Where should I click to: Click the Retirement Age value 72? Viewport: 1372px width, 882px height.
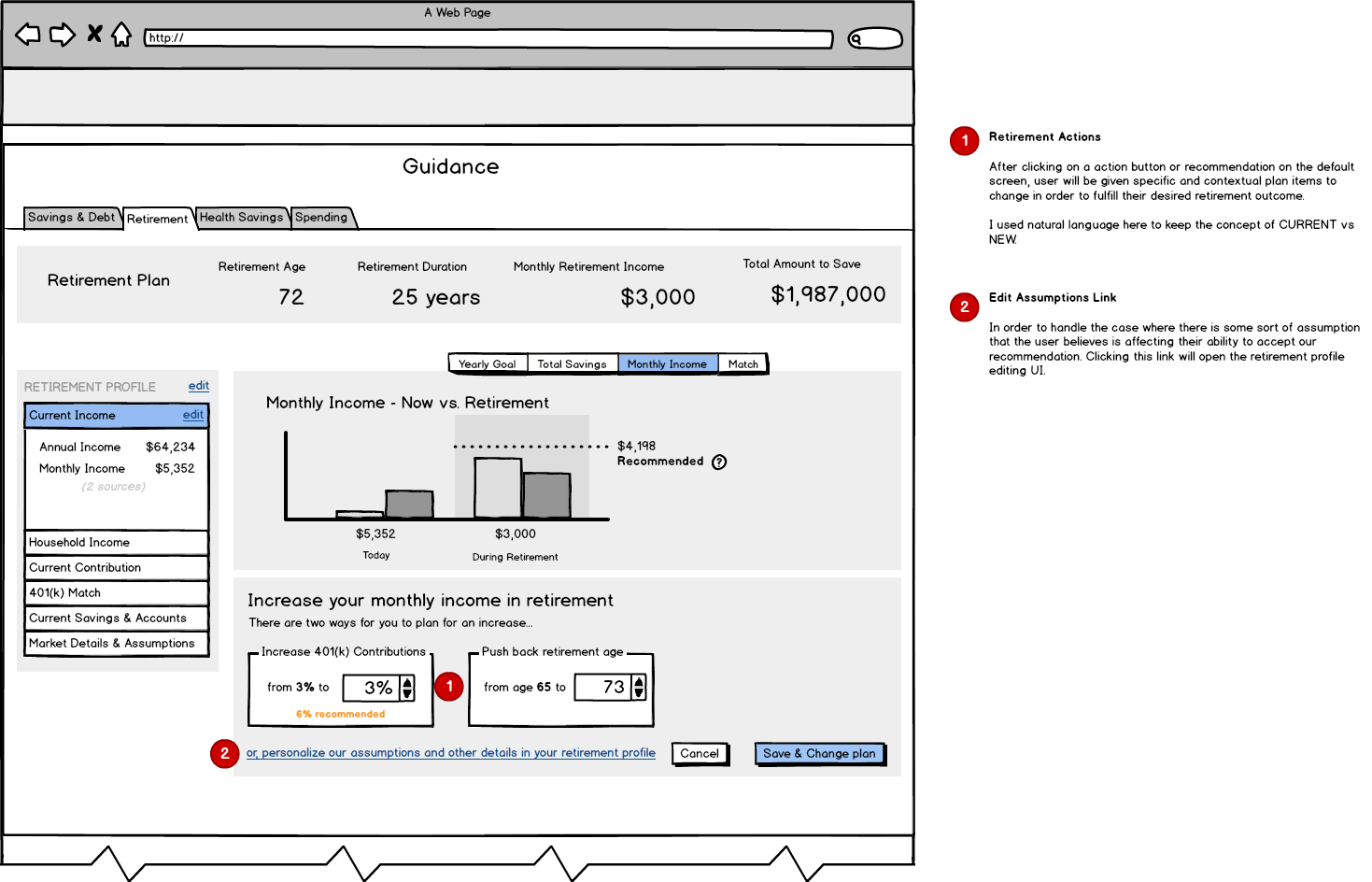[x=291, y=297]
